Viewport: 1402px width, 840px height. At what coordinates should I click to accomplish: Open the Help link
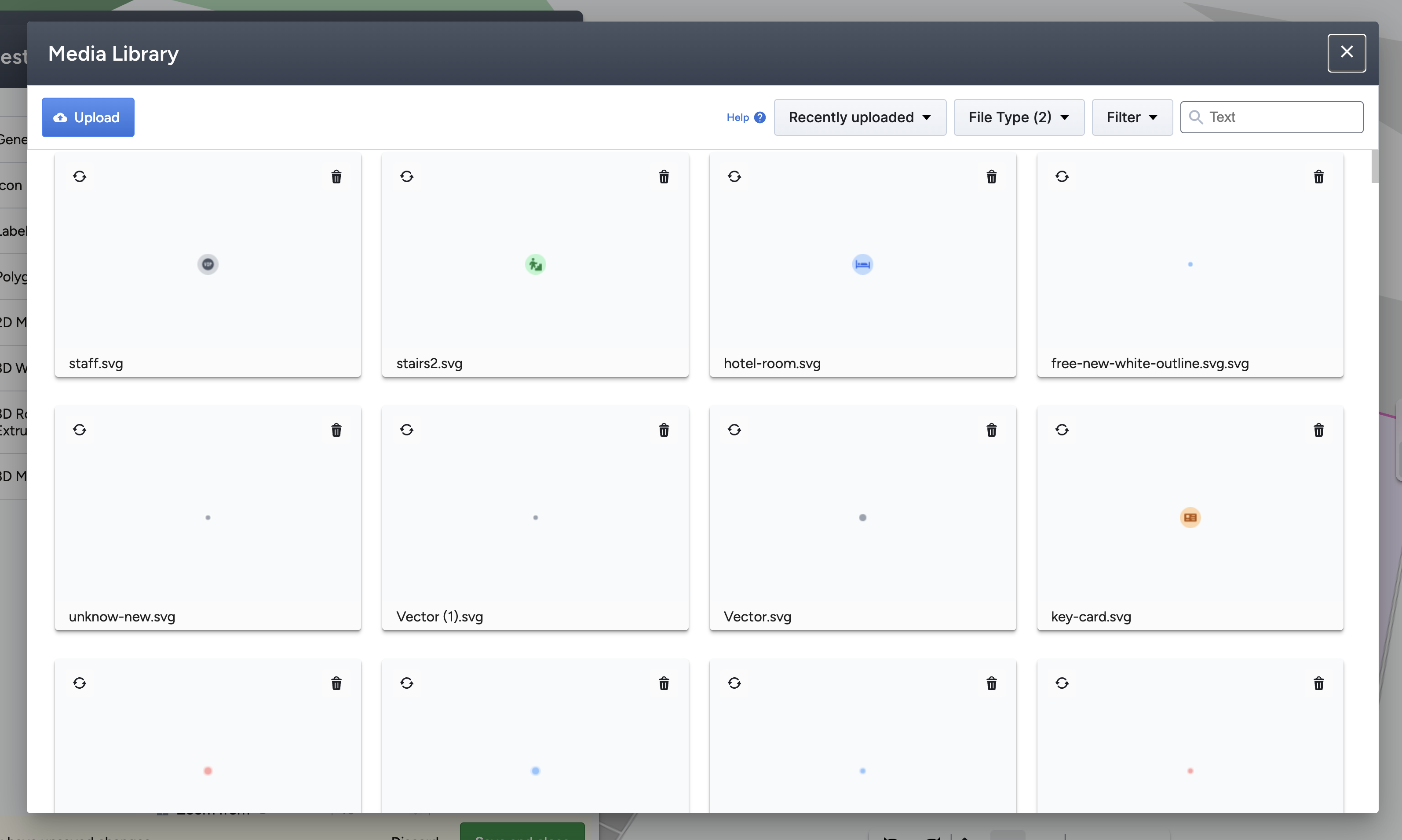tap(737, 117)
